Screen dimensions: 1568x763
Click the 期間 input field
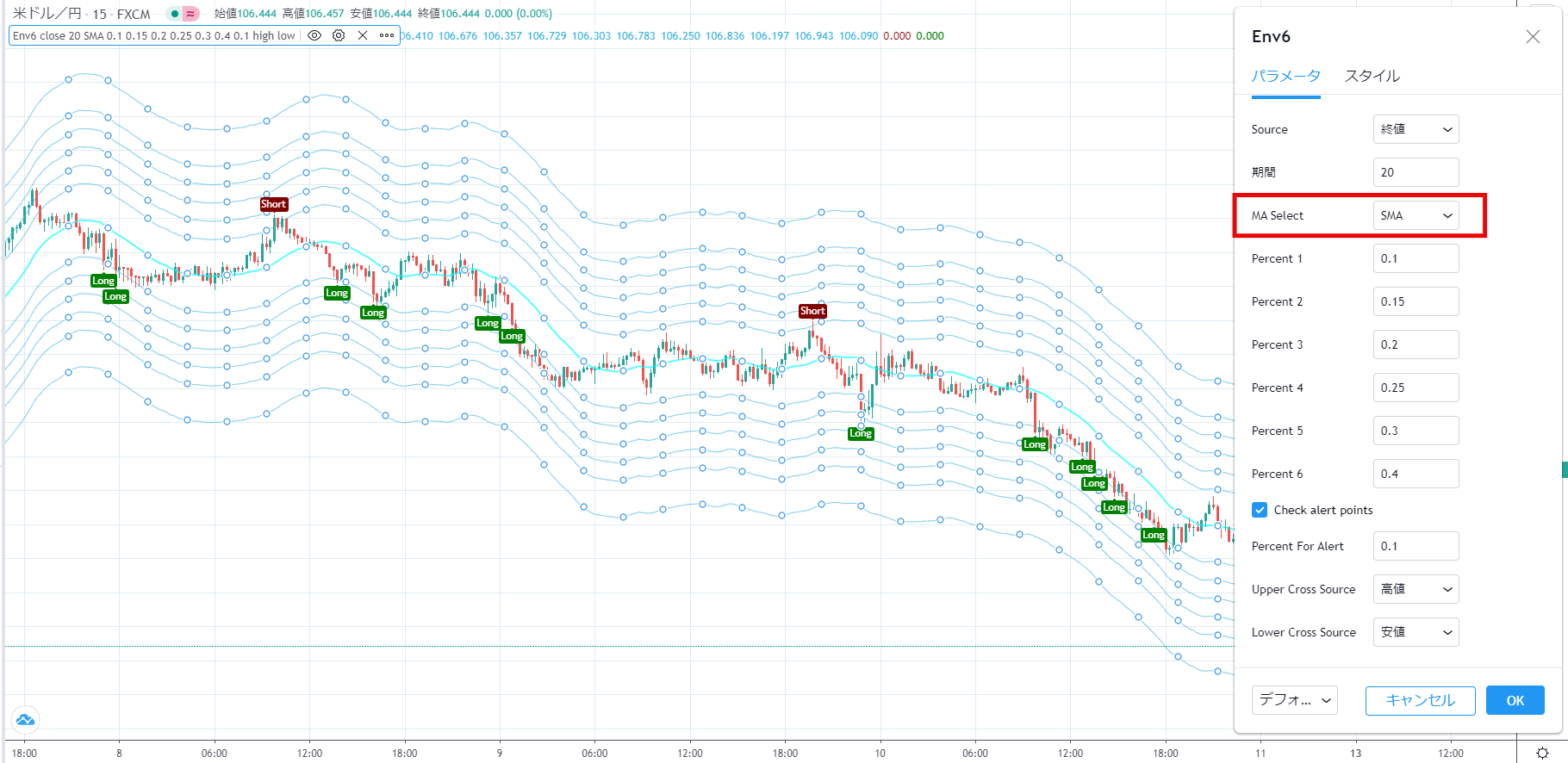click(x=1416, y=172)
